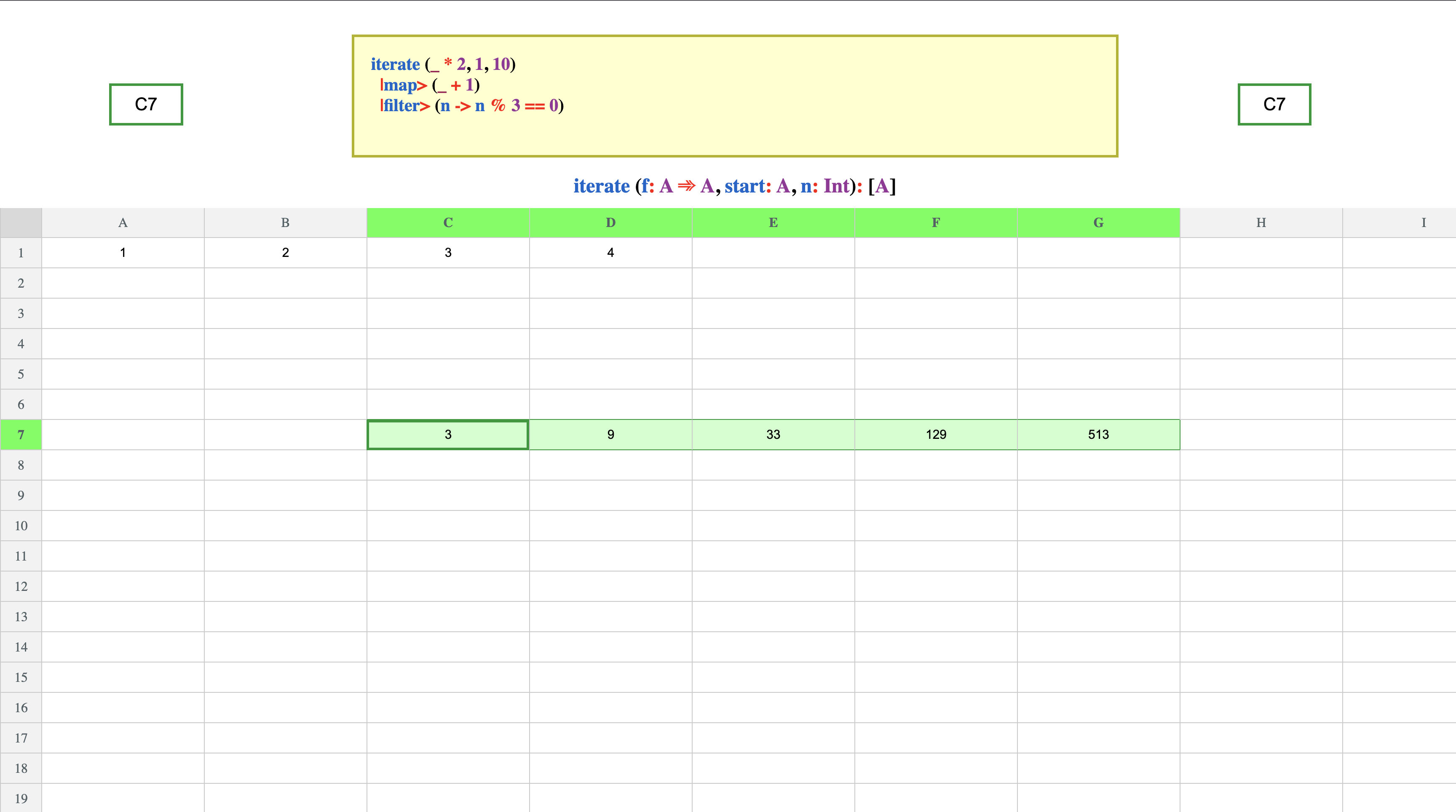Click cell F7 containing 129
1456x812 pixels.
coord(936,435)
